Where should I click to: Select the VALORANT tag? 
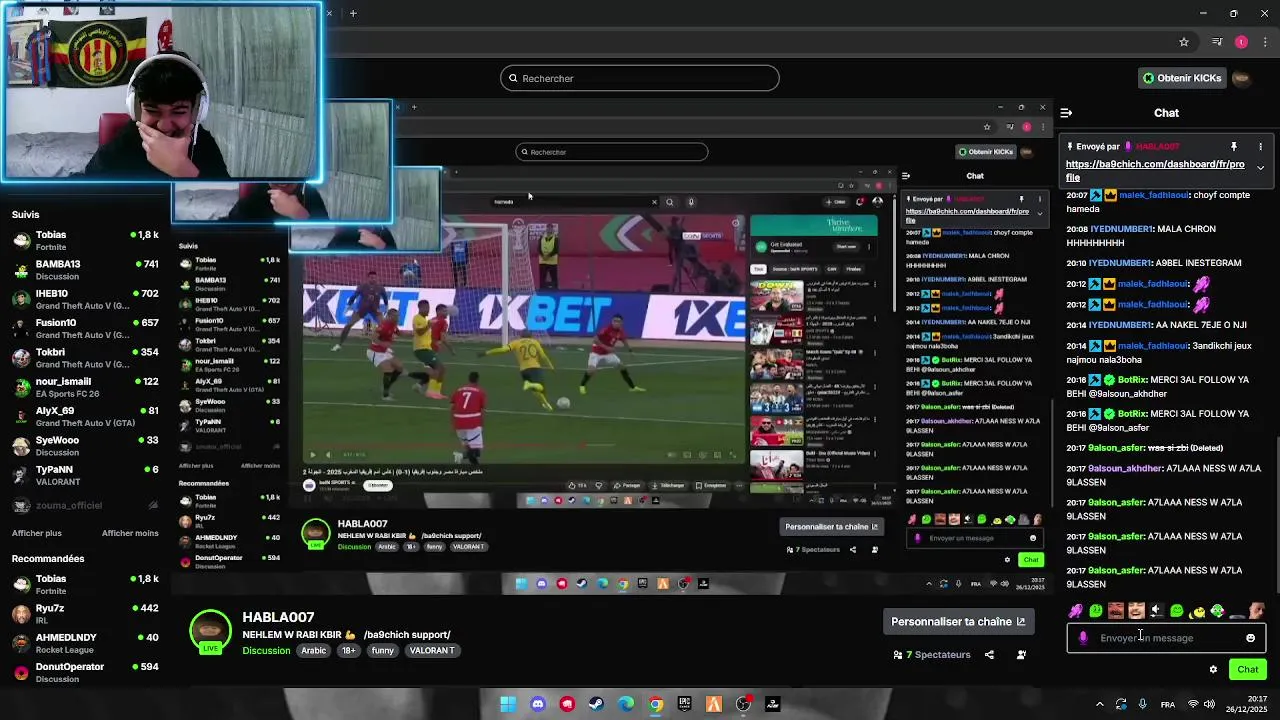(x=432, y=650)
